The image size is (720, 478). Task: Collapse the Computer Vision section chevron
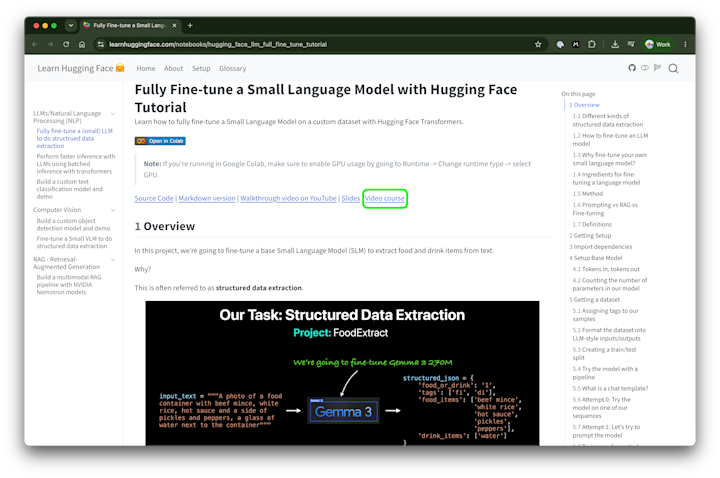113,210
